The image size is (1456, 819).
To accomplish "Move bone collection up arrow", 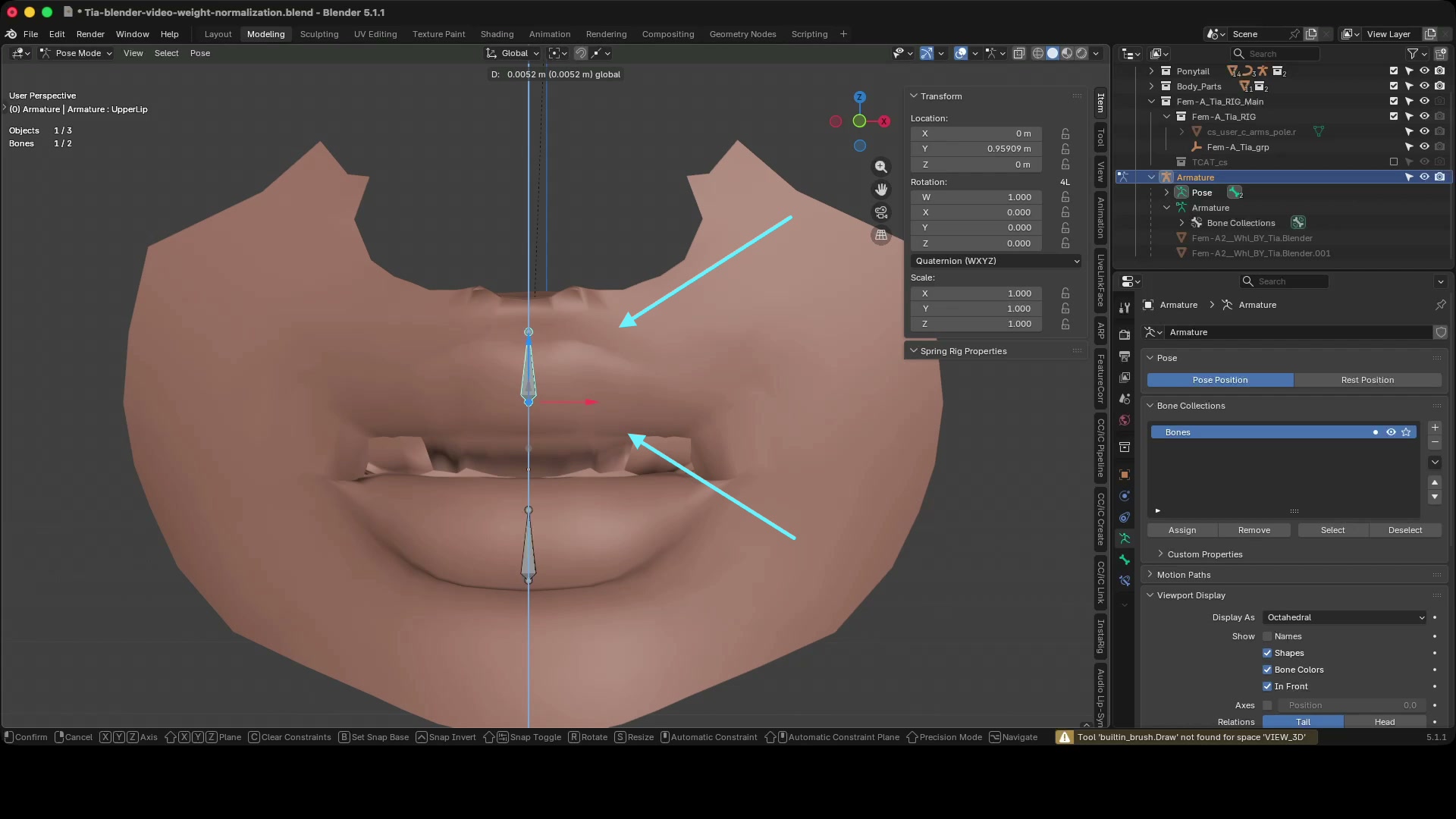I will pyautogui.click(x=1435, y=482).
